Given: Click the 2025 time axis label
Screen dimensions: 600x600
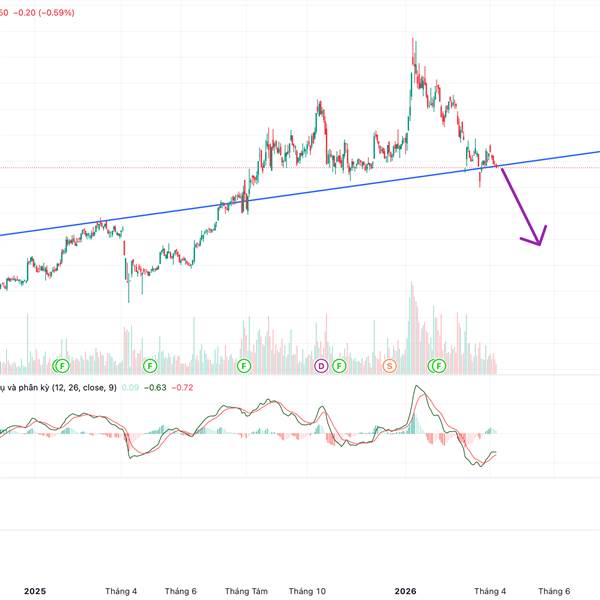Looking at the screenshot, I should (x=35, y=591).
